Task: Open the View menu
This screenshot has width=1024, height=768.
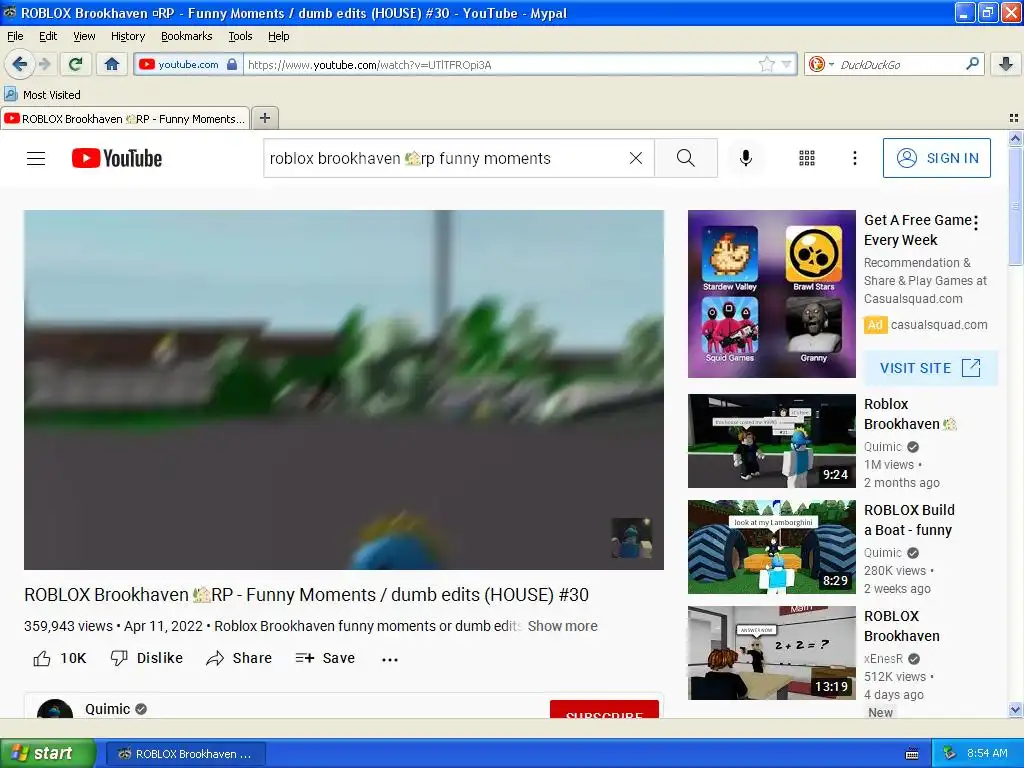Action: coord(84,36)
